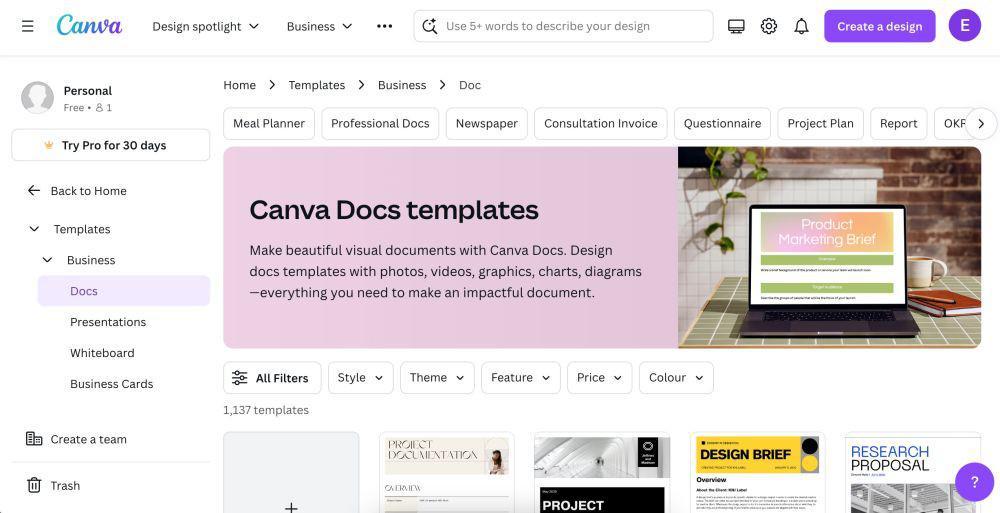Click the Create a team building icon
The image size is (1000, 513).
point(33,438)
